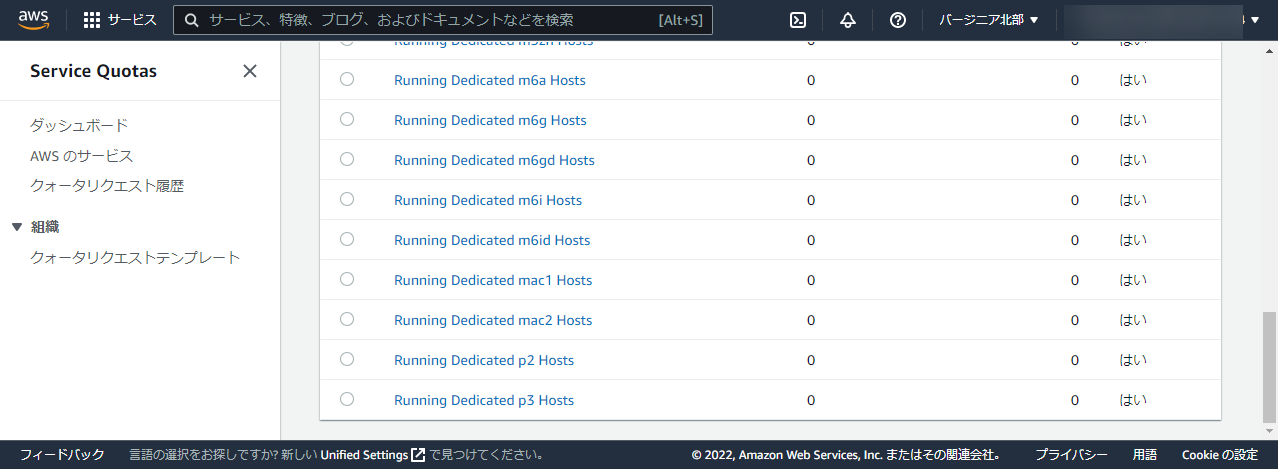Screen dimensions: 1278x469
Task: Select the Running Dedicated mac1 Hosts radio button
Action: [347, 279]
